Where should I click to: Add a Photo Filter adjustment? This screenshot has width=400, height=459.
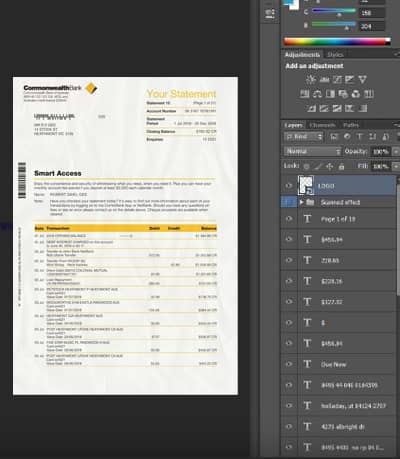pos(343,94)
